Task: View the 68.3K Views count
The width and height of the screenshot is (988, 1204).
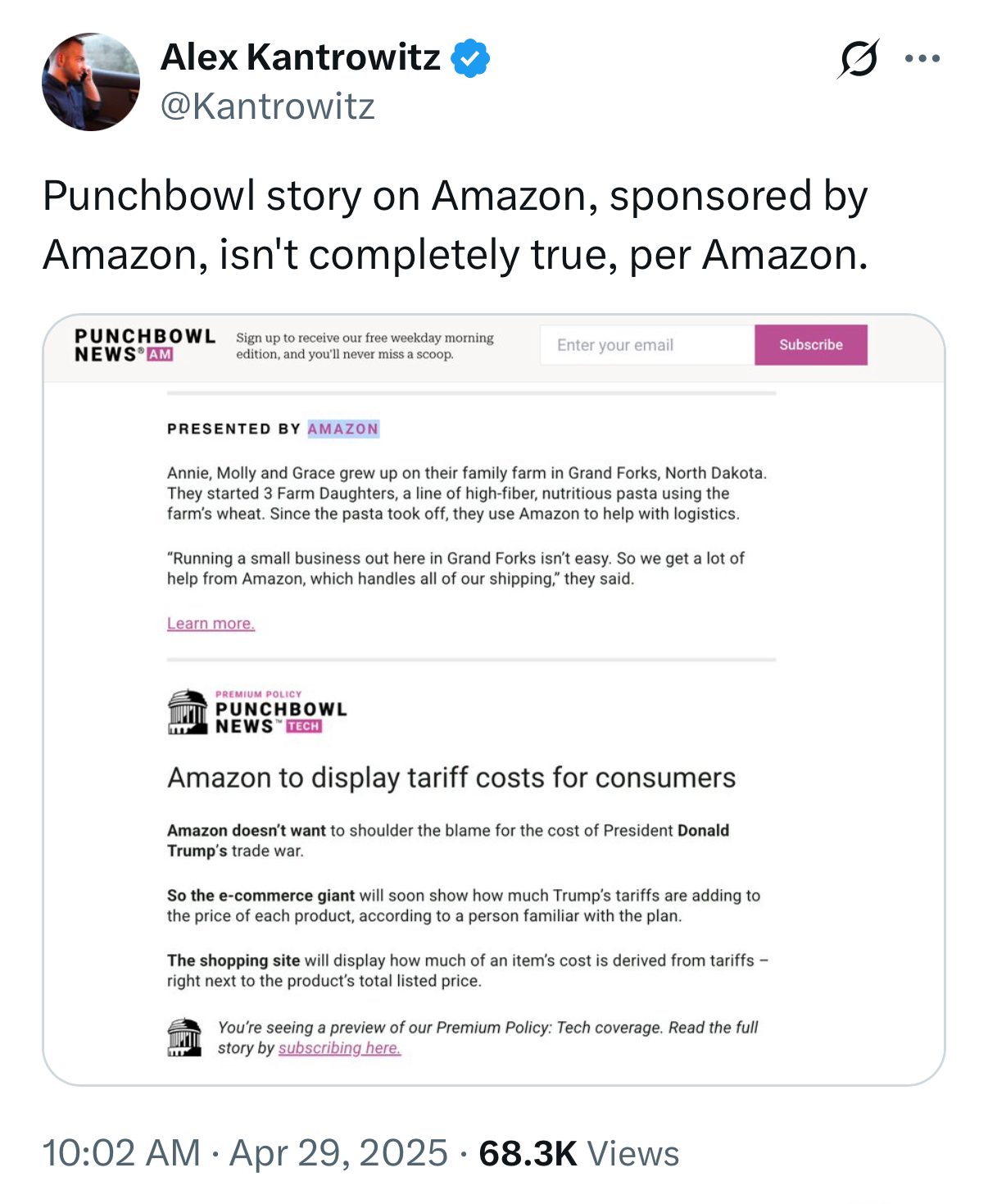Action: (x=578, y=1153)
